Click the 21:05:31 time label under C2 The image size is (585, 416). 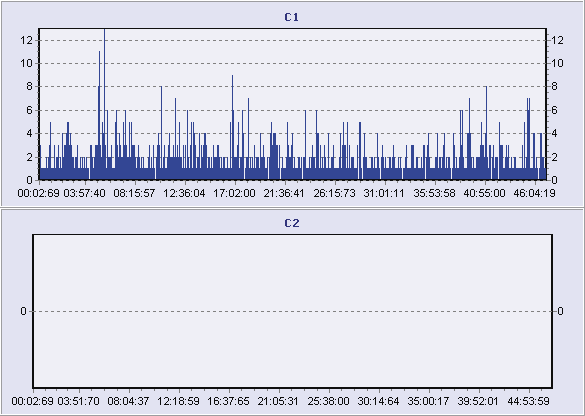(x=278, y=401)
